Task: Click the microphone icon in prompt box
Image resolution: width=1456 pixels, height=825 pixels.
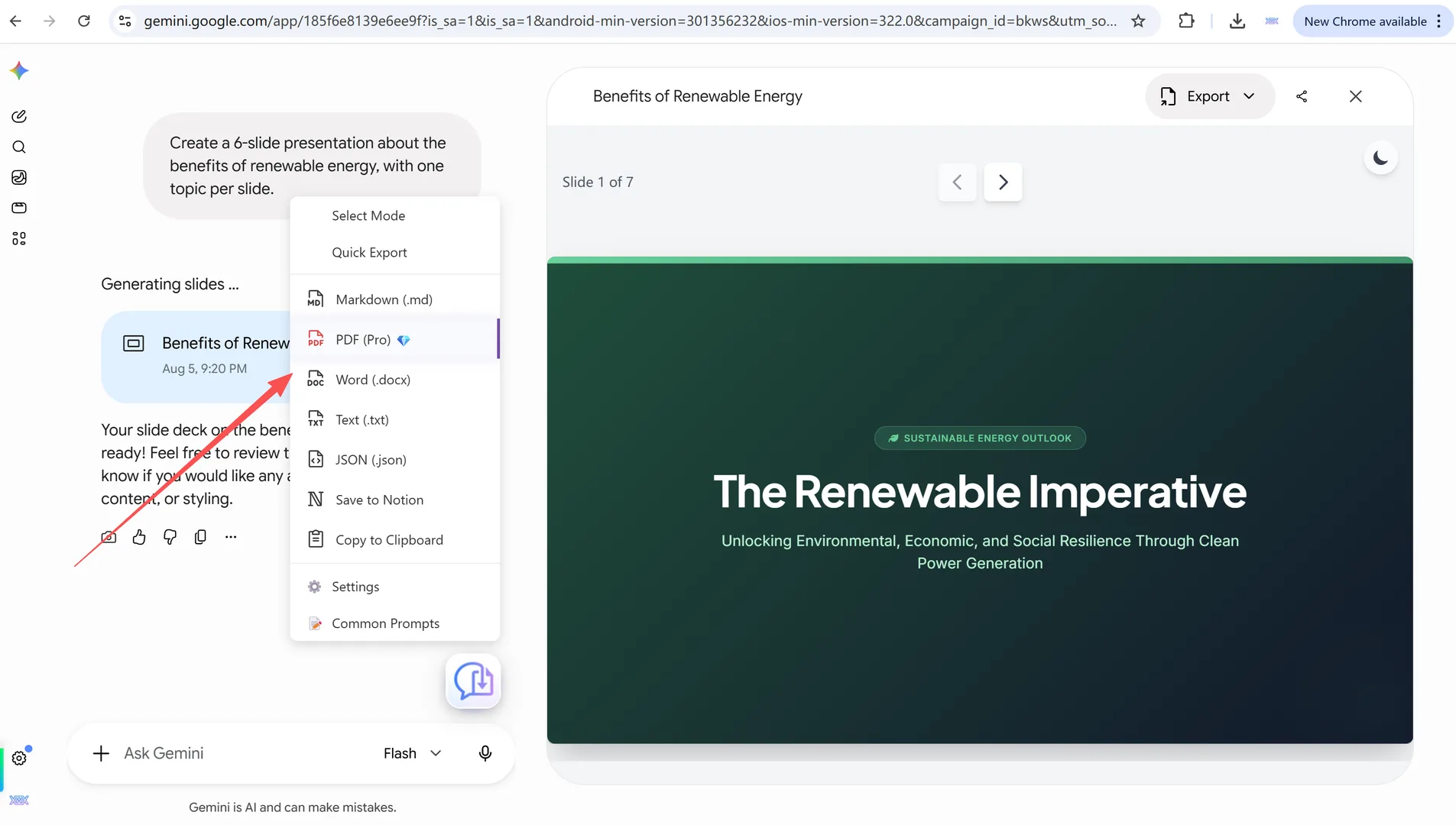Action: coord(485,753)
